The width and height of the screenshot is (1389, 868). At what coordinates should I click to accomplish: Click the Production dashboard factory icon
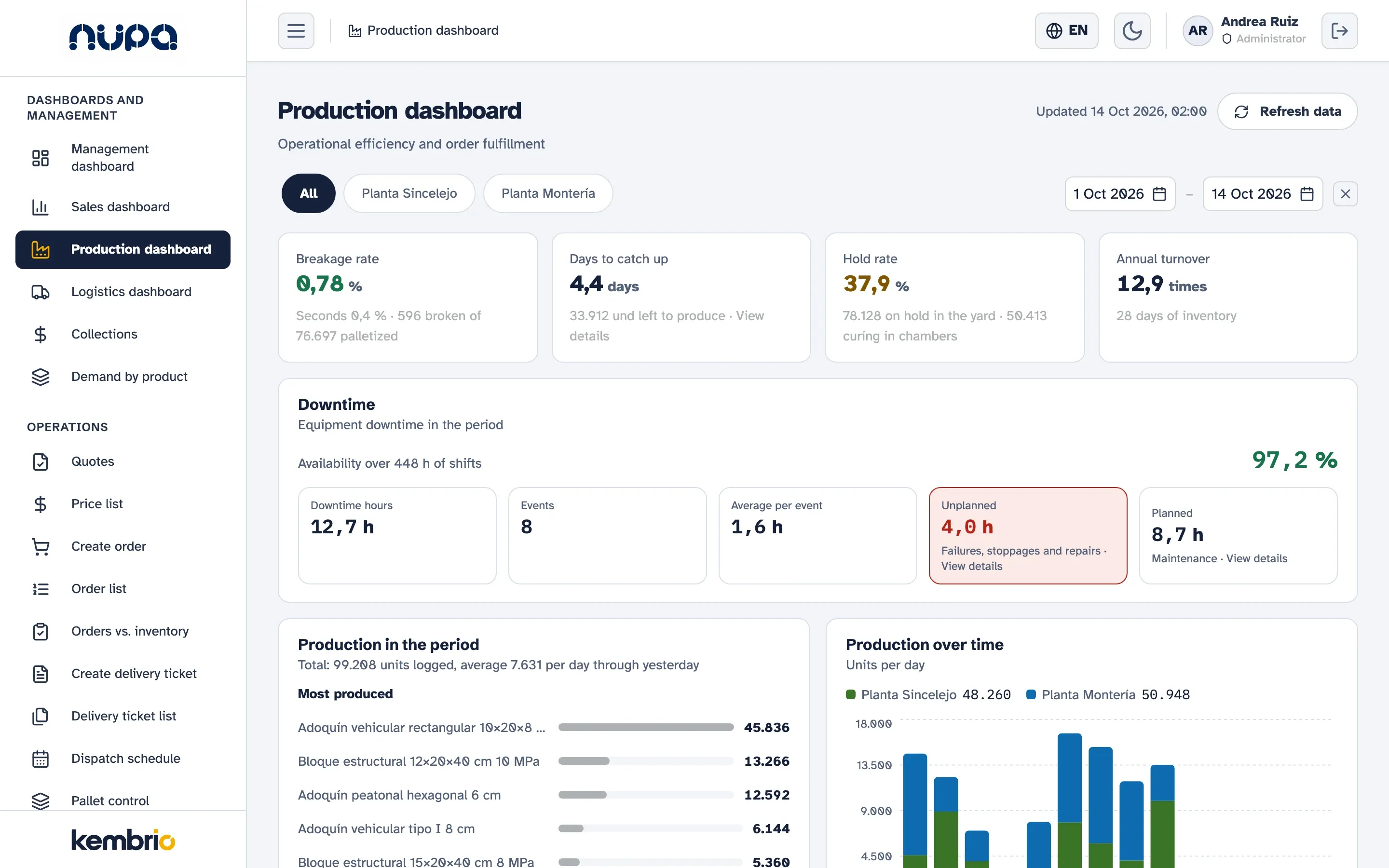pos(40,249)
